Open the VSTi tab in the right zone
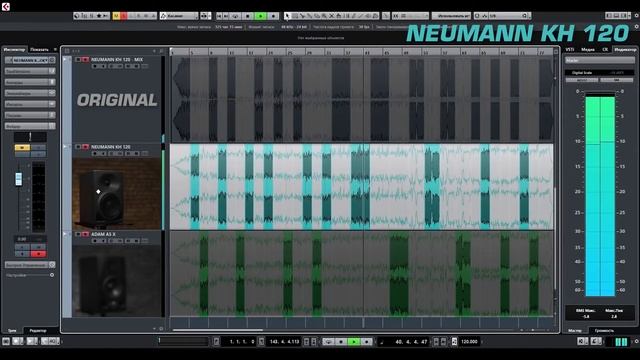Screen dimensions: 640x360 click(570, 49)
